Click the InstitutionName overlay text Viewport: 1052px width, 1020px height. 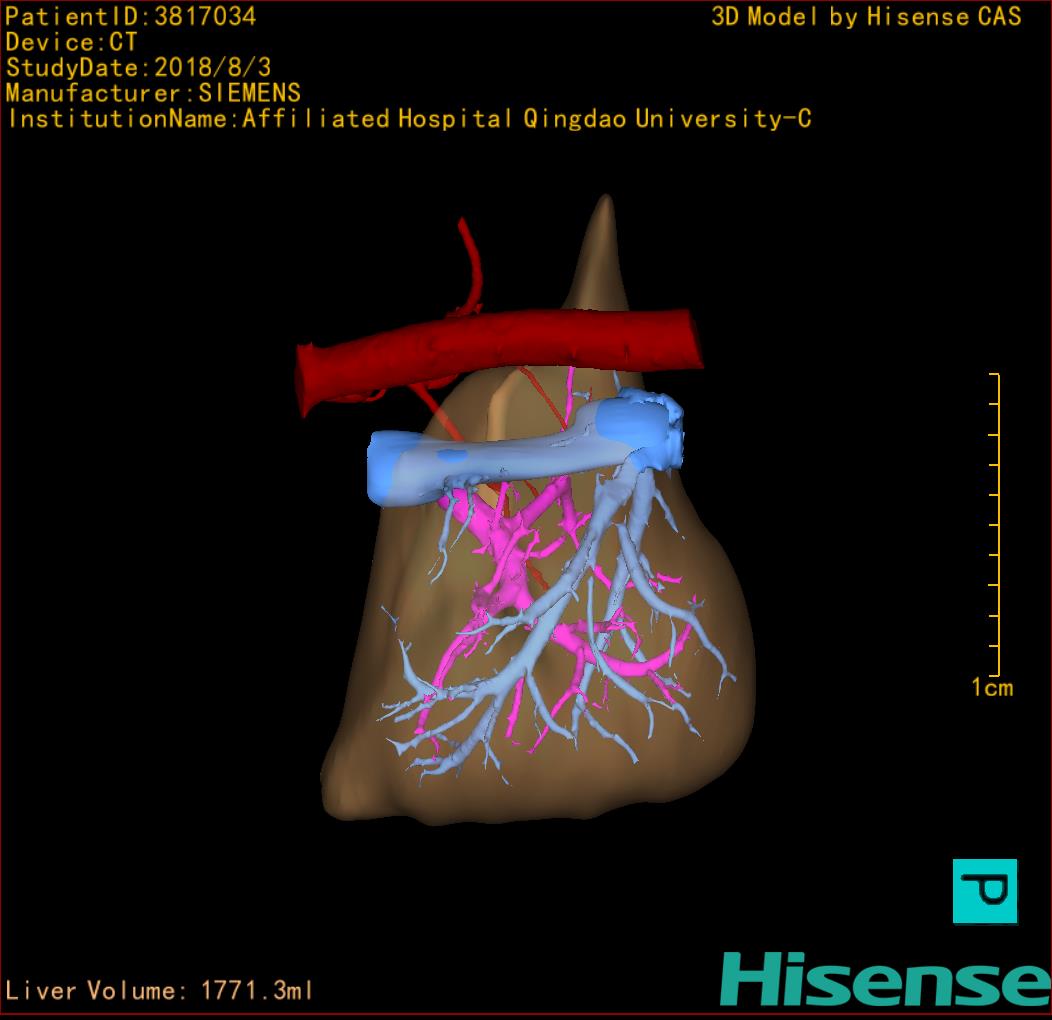click(408, 119)
